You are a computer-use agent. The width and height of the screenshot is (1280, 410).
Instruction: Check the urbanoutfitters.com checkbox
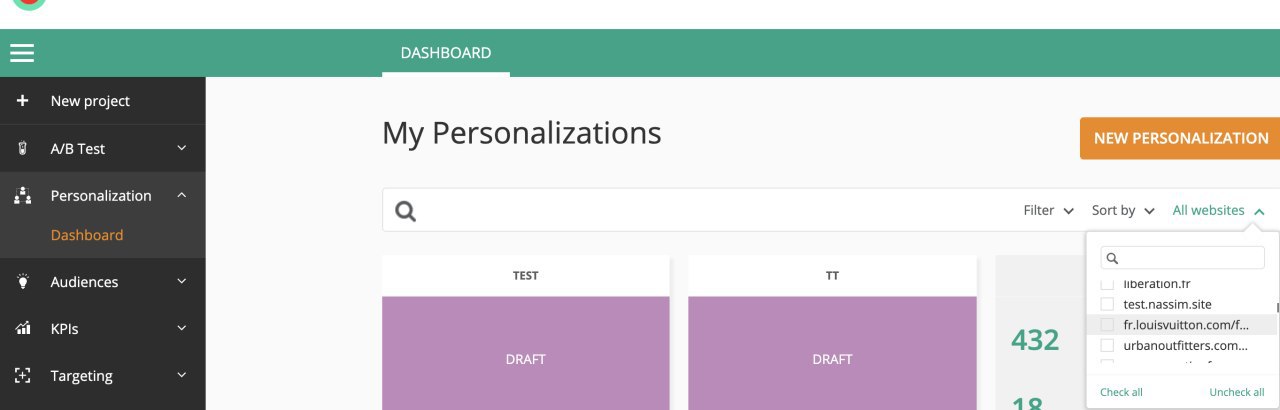(x=1107, y=345)
